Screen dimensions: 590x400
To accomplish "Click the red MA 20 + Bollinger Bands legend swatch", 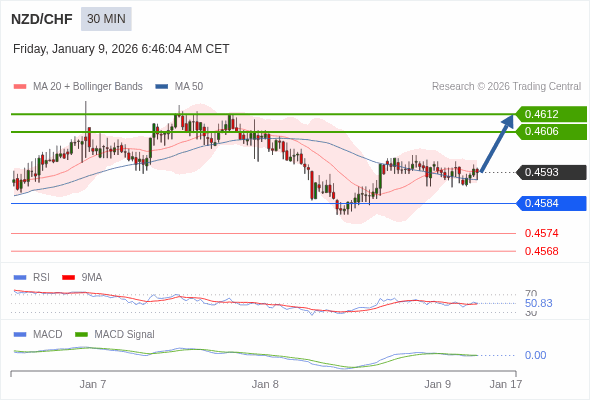I will (20, 87).
